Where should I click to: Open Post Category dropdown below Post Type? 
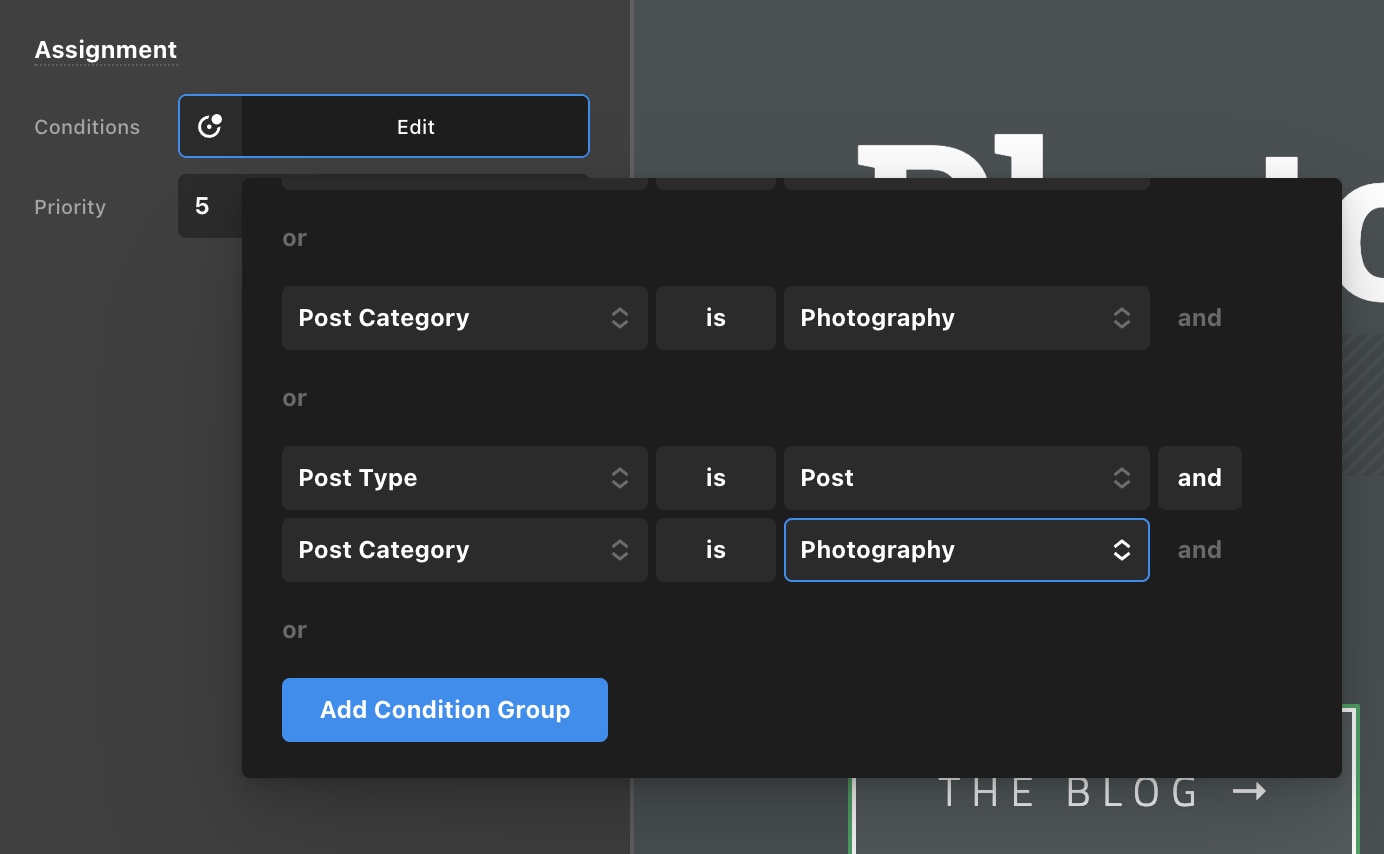(465, 550)
